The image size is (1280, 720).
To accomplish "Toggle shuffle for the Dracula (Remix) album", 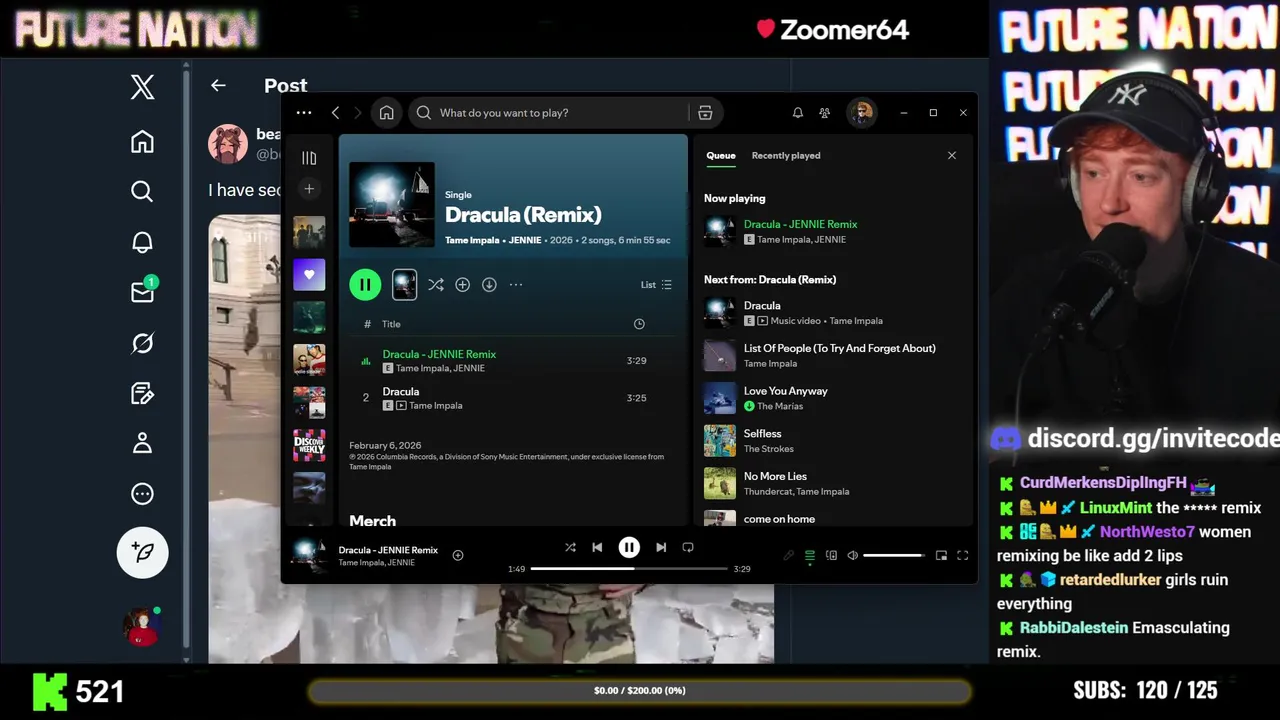I will (436, 285).
